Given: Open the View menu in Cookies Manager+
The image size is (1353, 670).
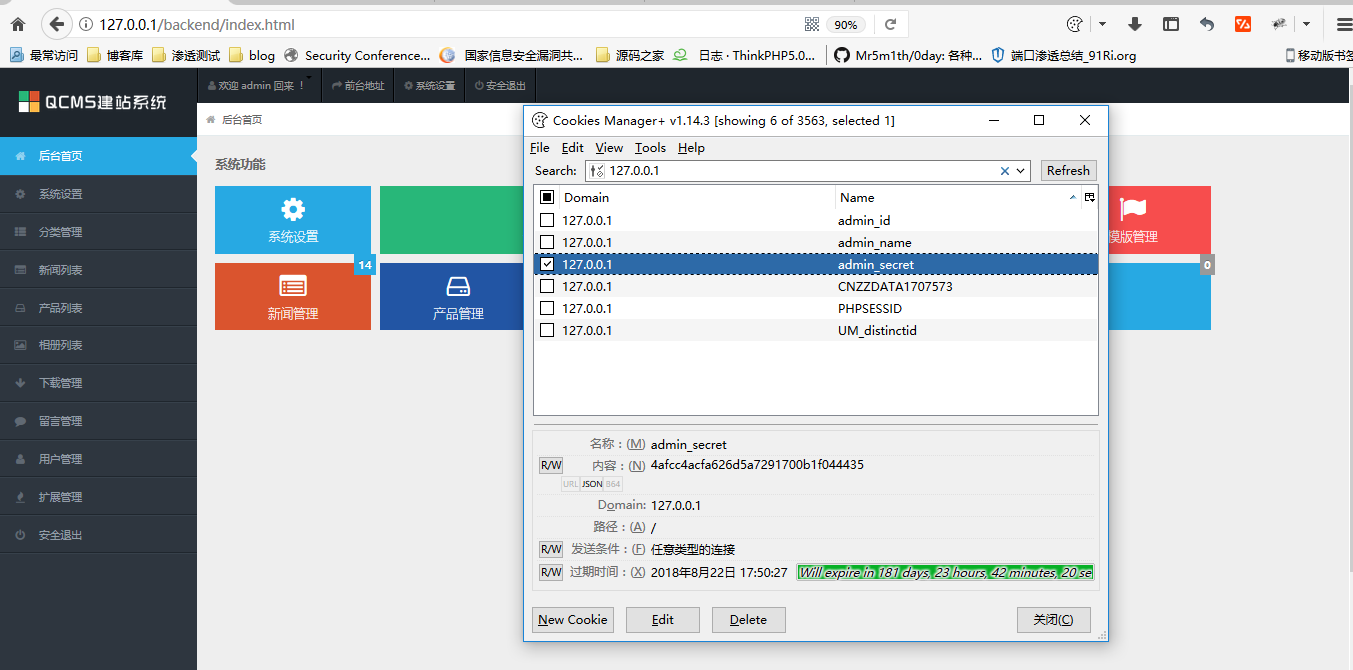Looking at the screenshot, I should (609, 148).
